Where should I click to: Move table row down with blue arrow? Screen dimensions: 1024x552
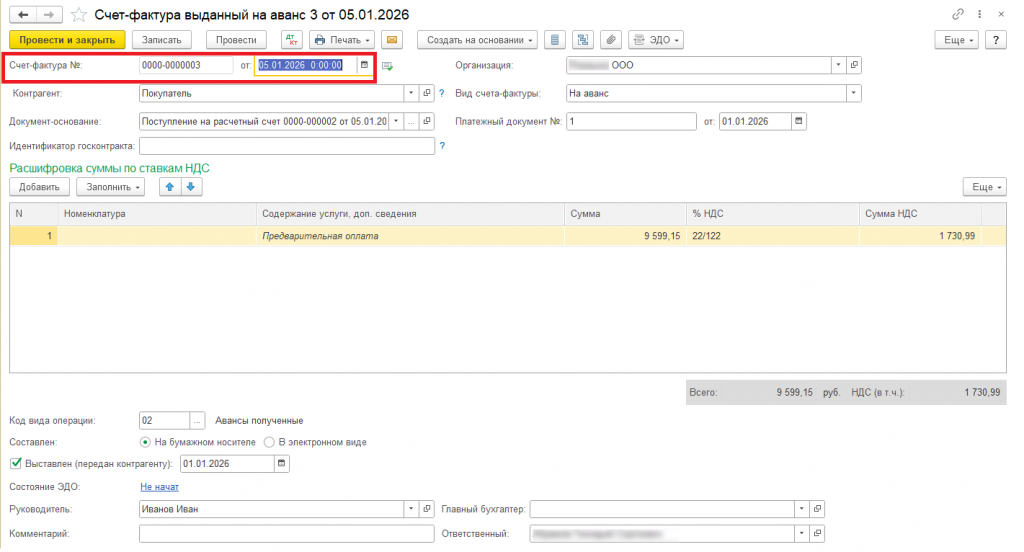click(191, 187)
